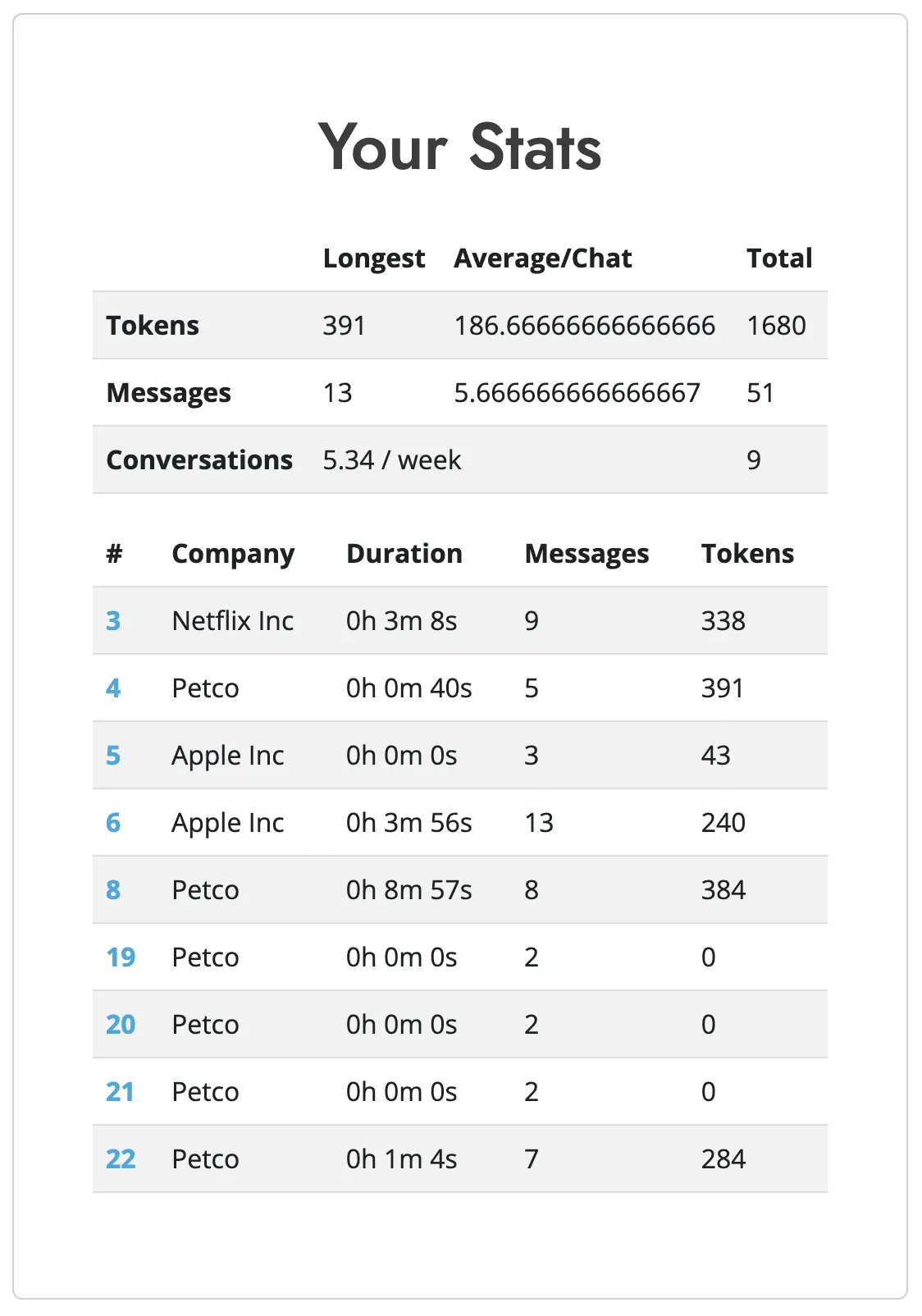This screenshot has width=922, height=1316.
Task: Open conversation number 4 link
Action: tap(113, 688)
